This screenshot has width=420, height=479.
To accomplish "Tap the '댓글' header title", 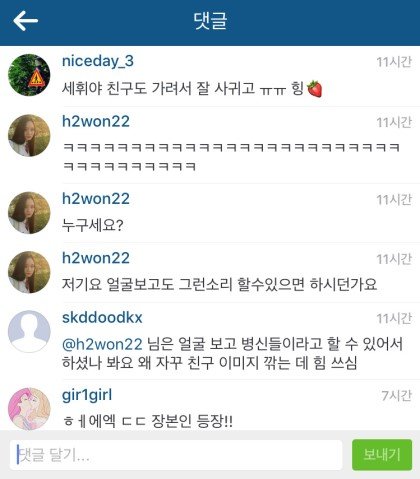I will [x=210, y=21].
